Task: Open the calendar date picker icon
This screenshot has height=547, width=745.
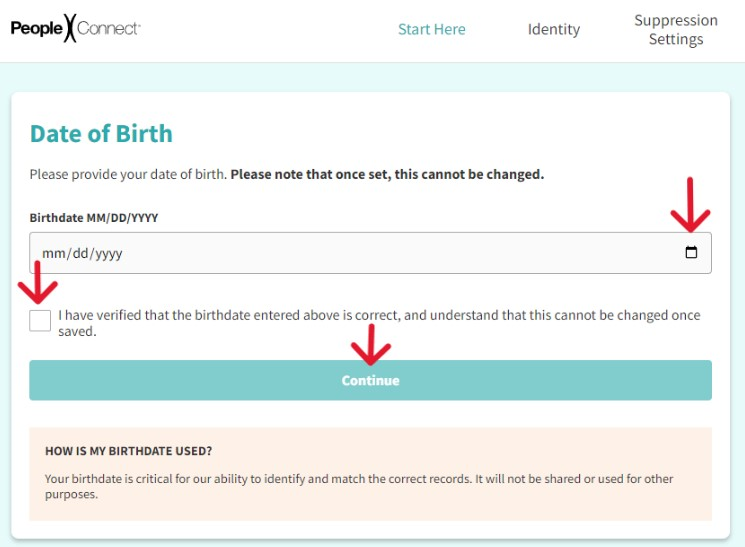Action: (x=691, y=252)
